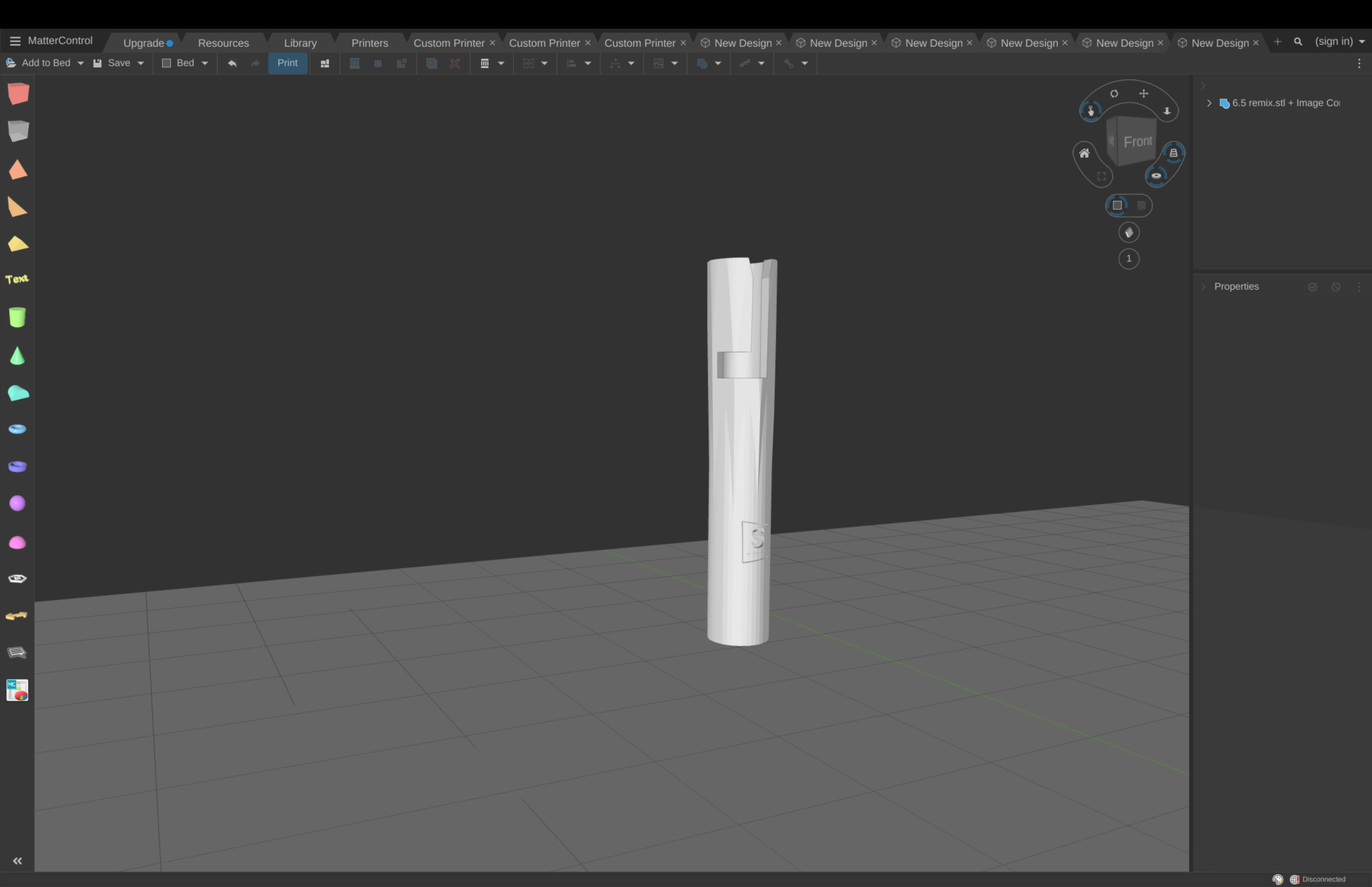
Task: Select the wedge primitive icon
Action: point(17,207)
